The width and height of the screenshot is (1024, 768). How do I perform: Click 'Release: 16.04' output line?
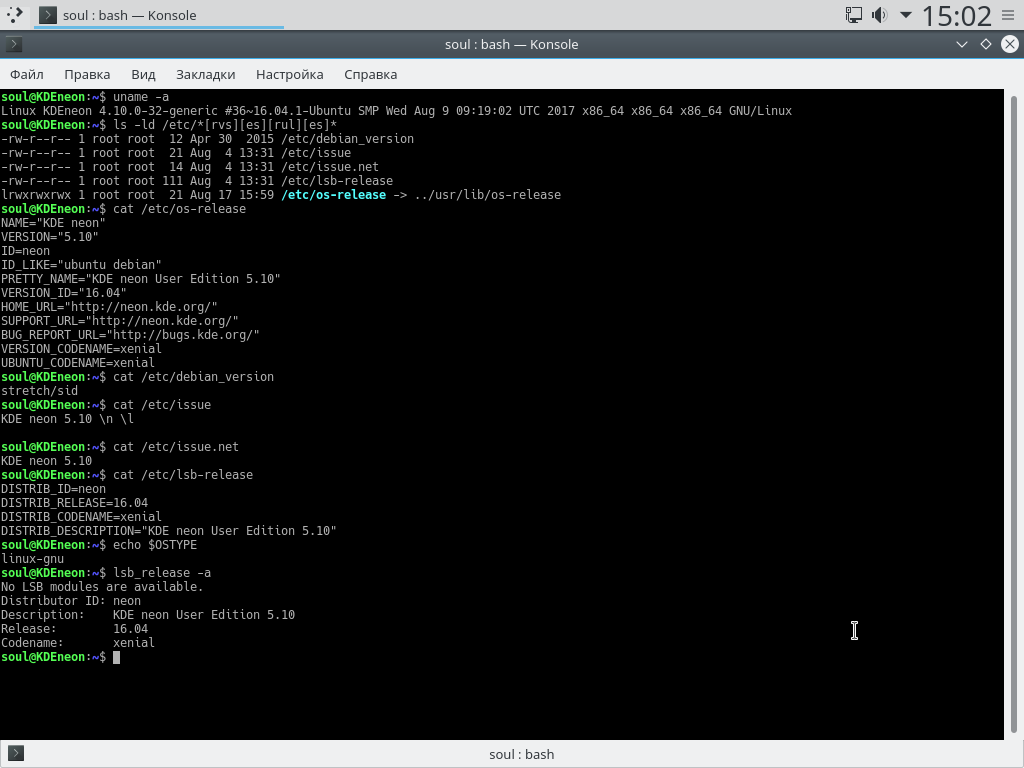74,629
